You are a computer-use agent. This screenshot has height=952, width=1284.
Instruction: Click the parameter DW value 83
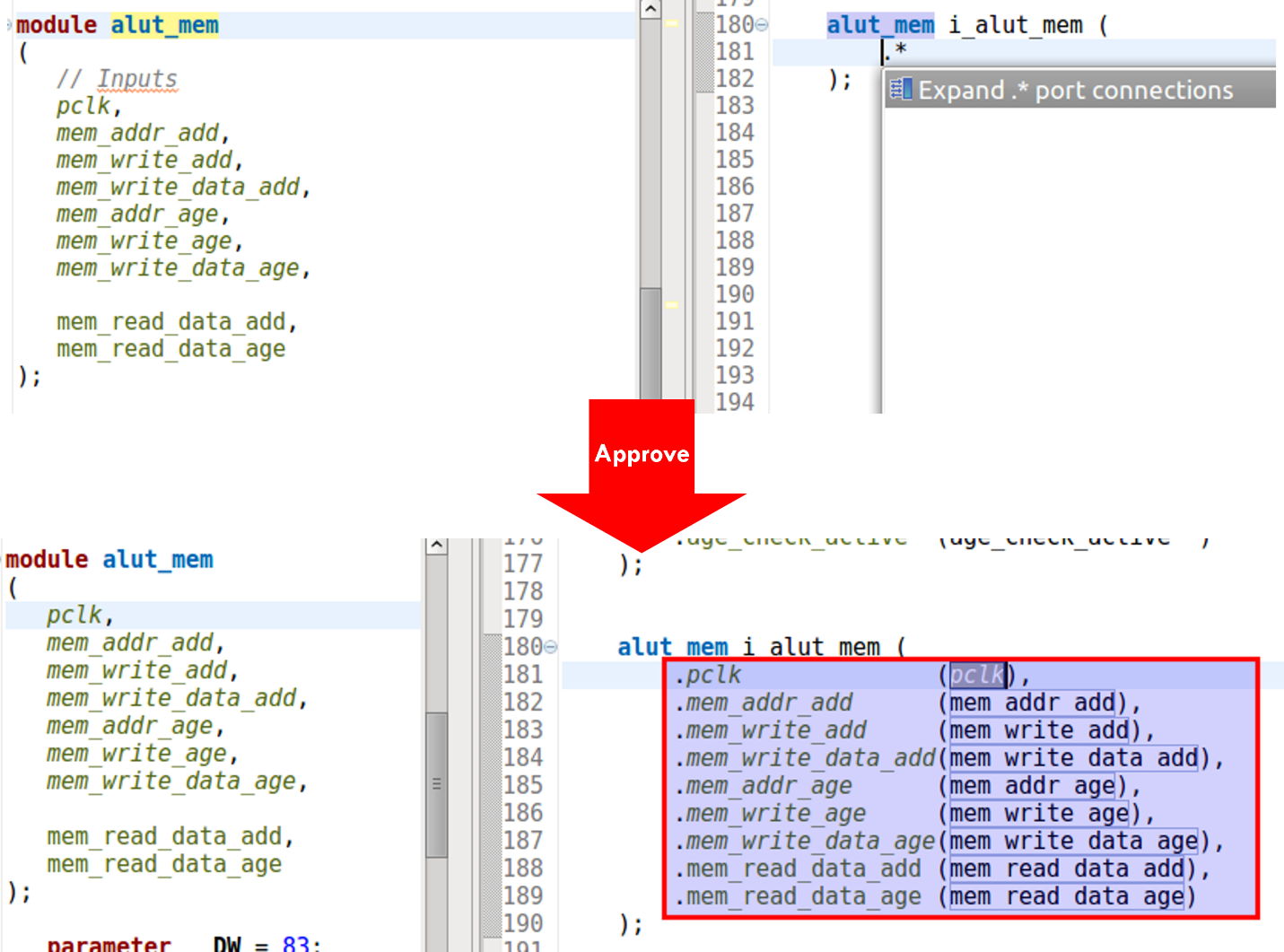coord(294,943)
